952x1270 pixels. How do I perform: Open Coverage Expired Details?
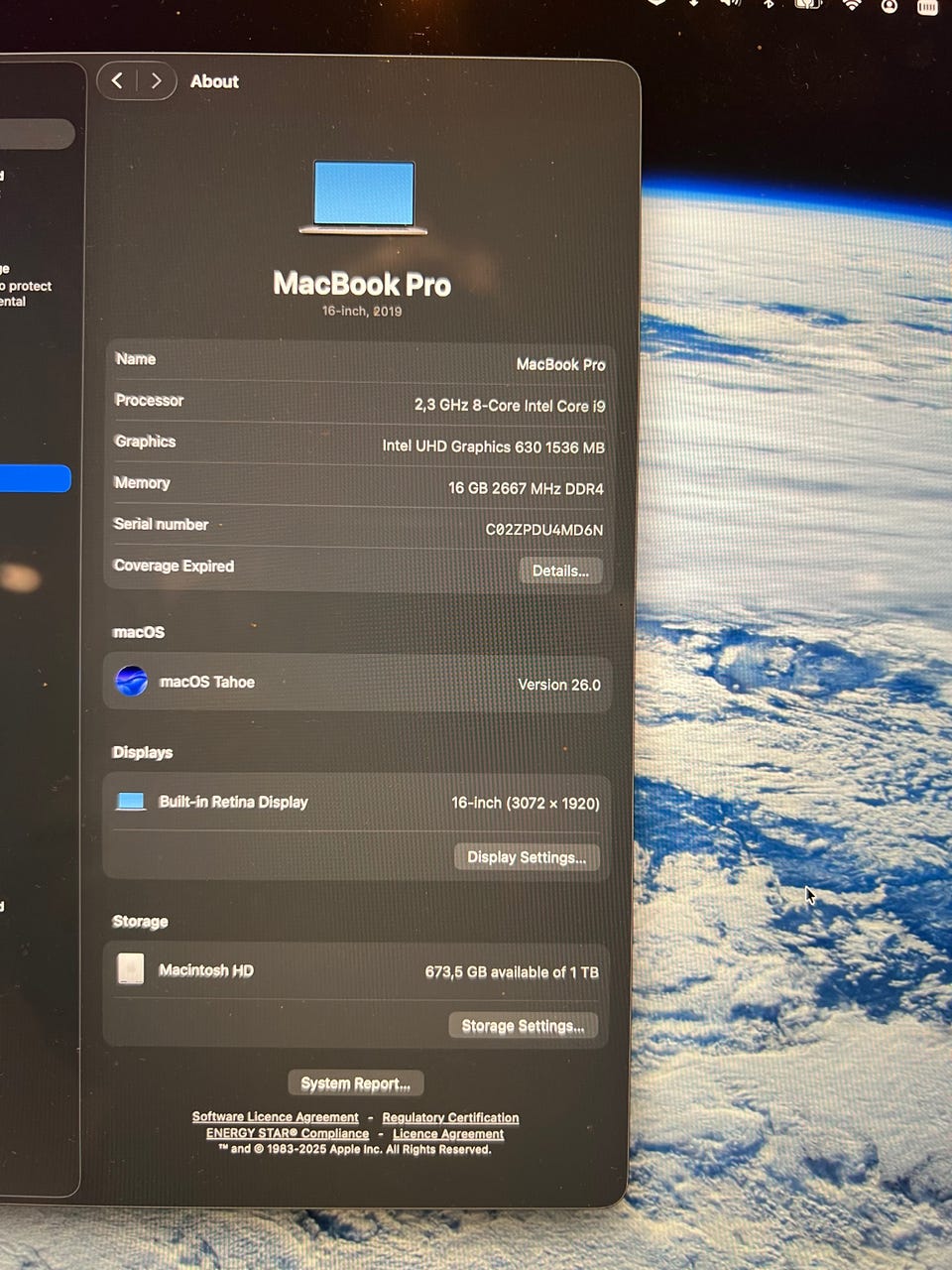[560, 571]
